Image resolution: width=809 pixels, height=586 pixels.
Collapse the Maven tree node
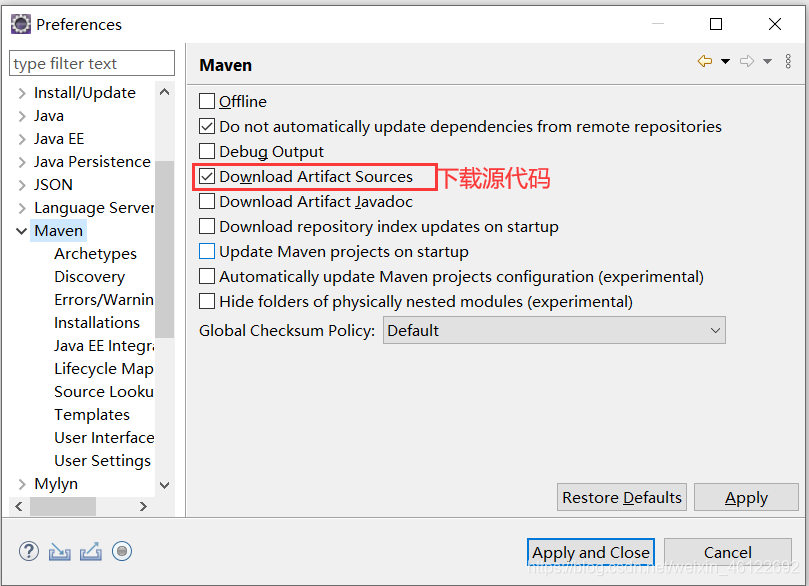coord(22,231)
